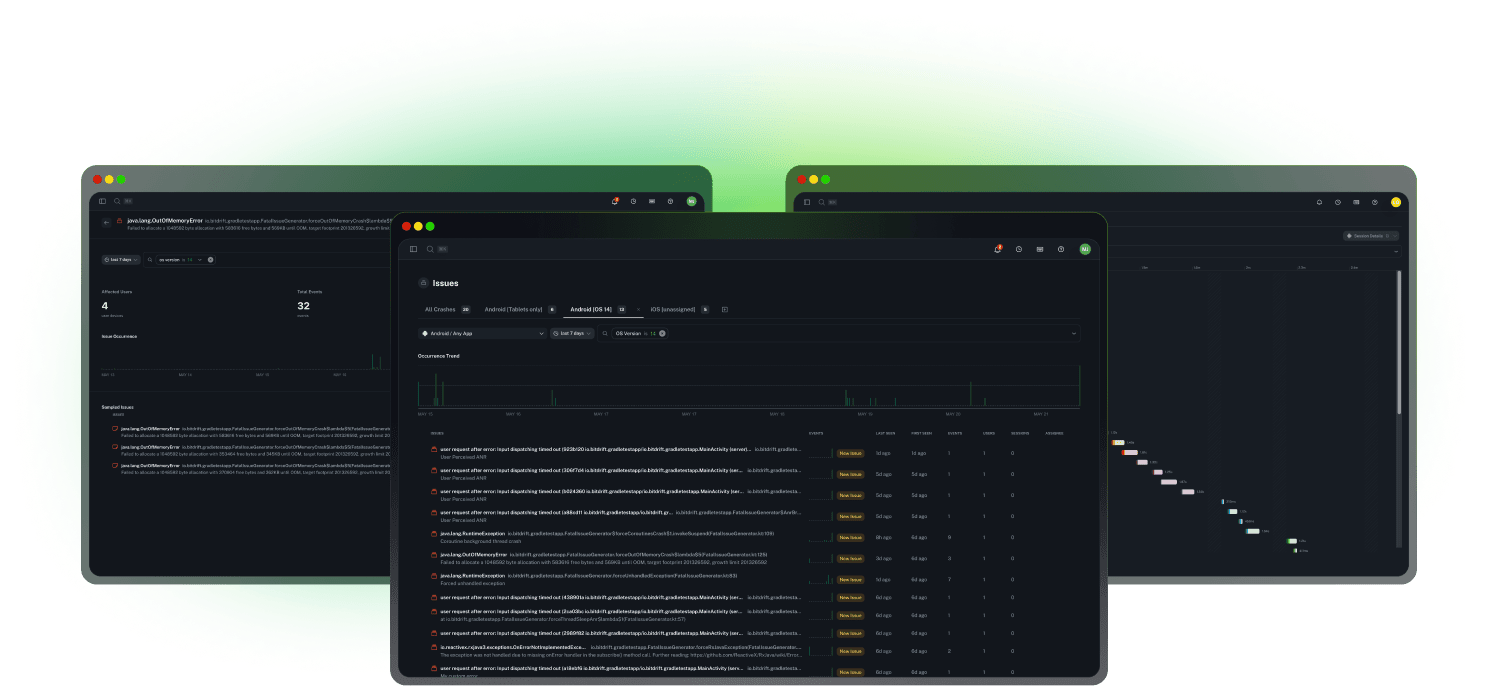The height and width of the screenshot is (686, 1485).
Task: Open the green user avatar in Issues window
Action: pos(1084,249)
